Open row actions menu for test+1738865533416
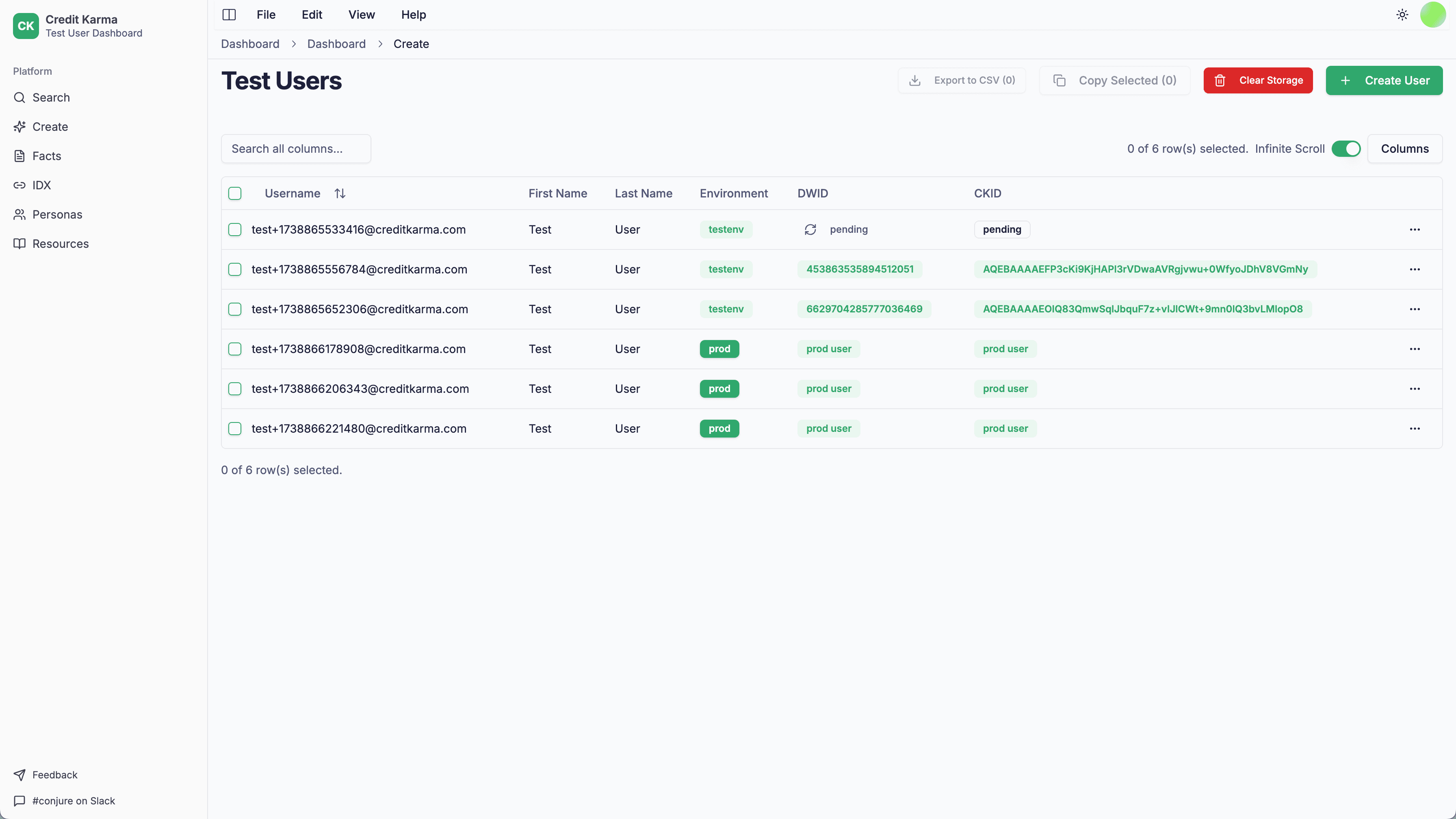Image resolution: width=1456 pixels, height=819 pixels. pos(1415,230)
